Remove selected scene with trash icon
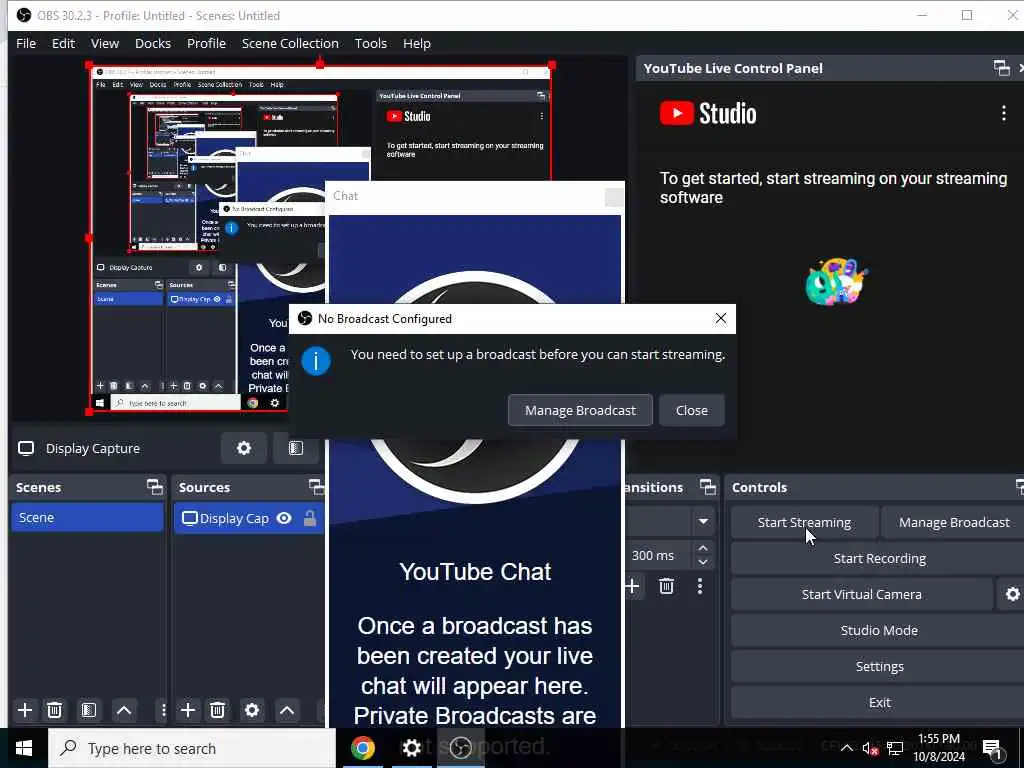 pyautogui.click(x=55, y=710)
